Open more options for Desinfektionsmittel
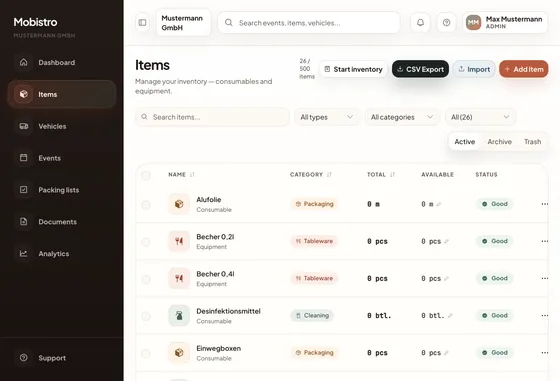 [x=544, y=315]
